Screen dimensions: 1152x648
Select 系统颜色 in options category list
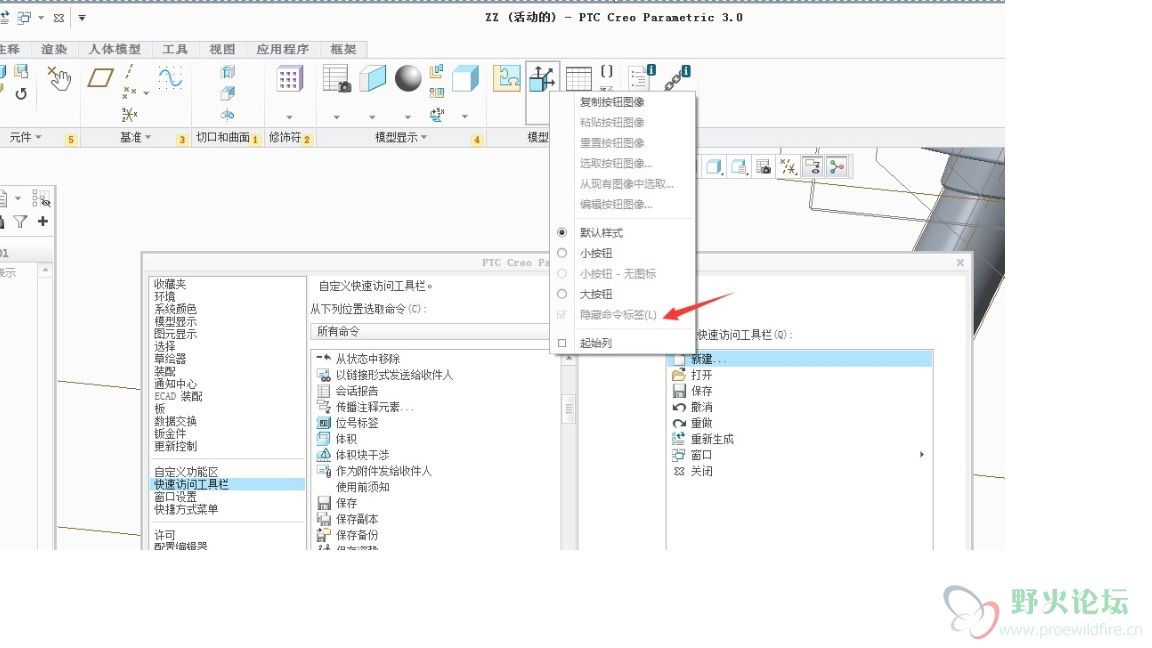pyautogui.click(x=175, y=309)
